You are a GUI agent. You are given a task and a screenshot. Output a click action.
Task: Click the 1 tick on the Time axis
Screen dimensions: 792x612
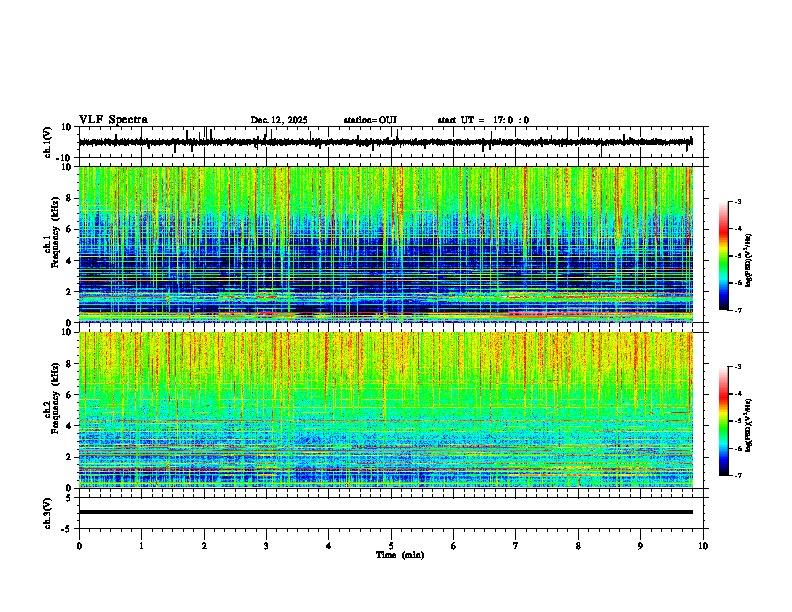tap(141, 546)
